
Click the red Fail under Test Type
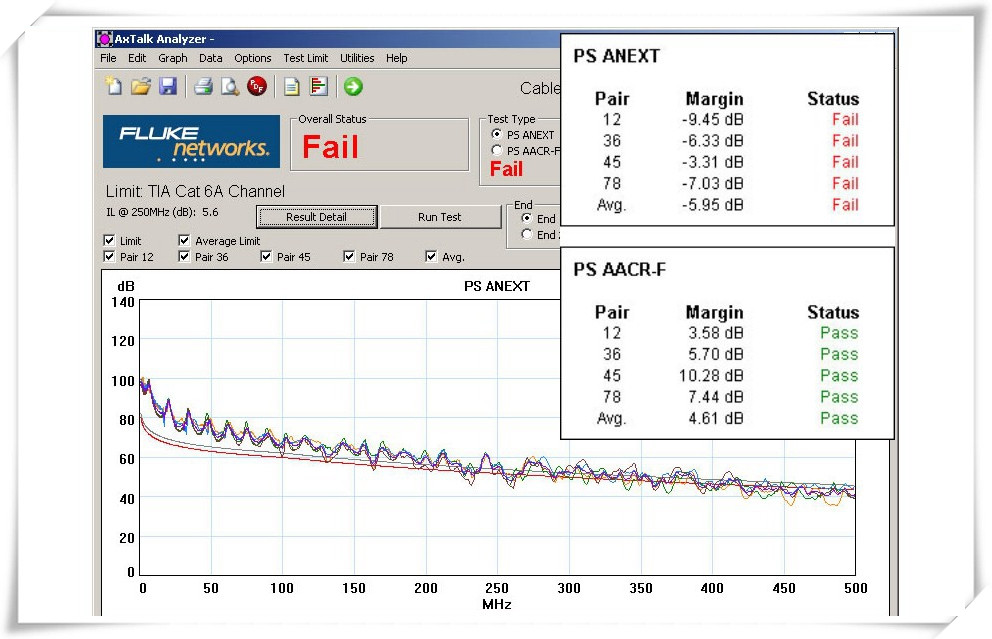point(506,170)
